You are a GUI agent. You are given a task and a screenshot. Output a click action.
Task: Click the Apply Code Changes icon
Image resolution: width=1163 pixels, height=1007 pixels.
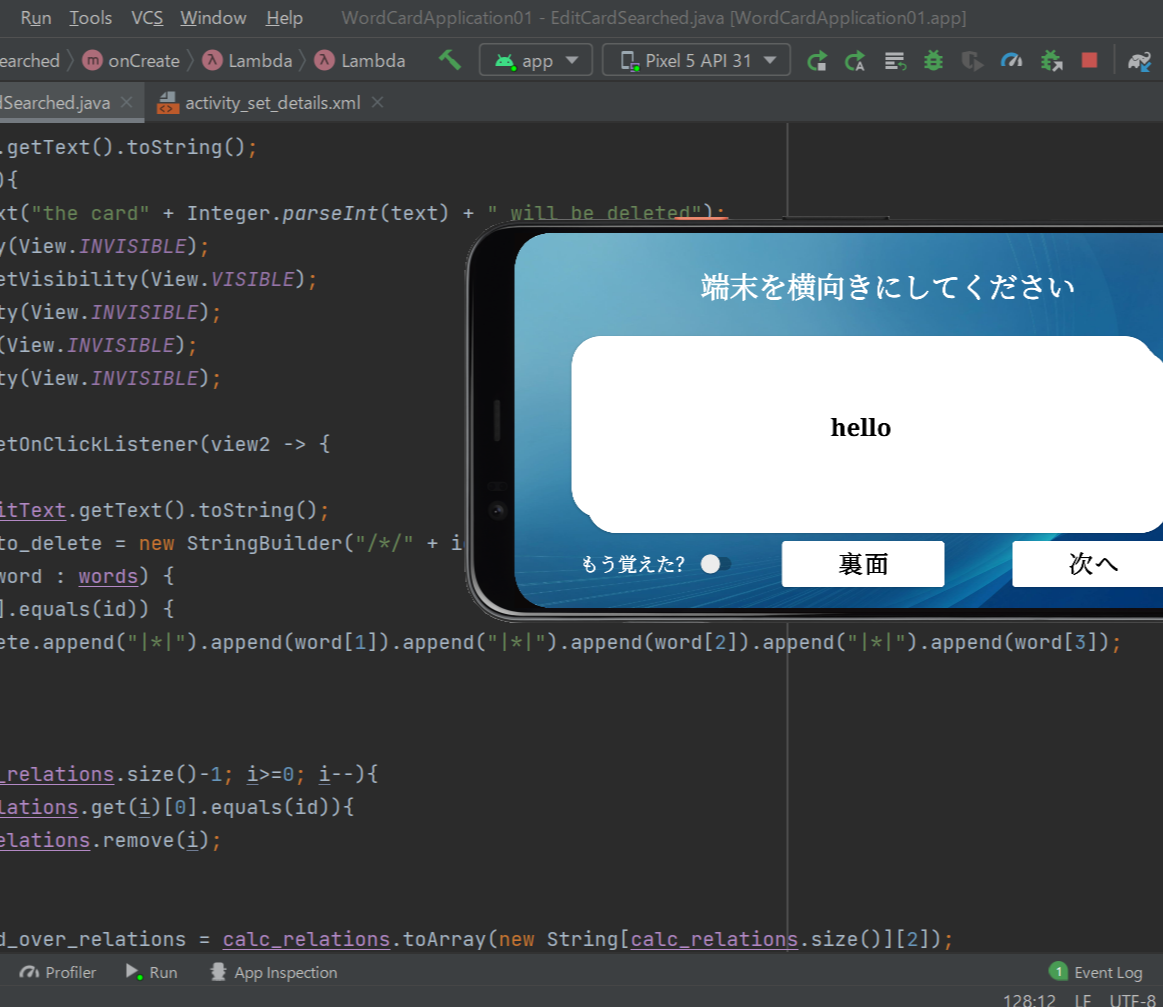coord(895,61)
